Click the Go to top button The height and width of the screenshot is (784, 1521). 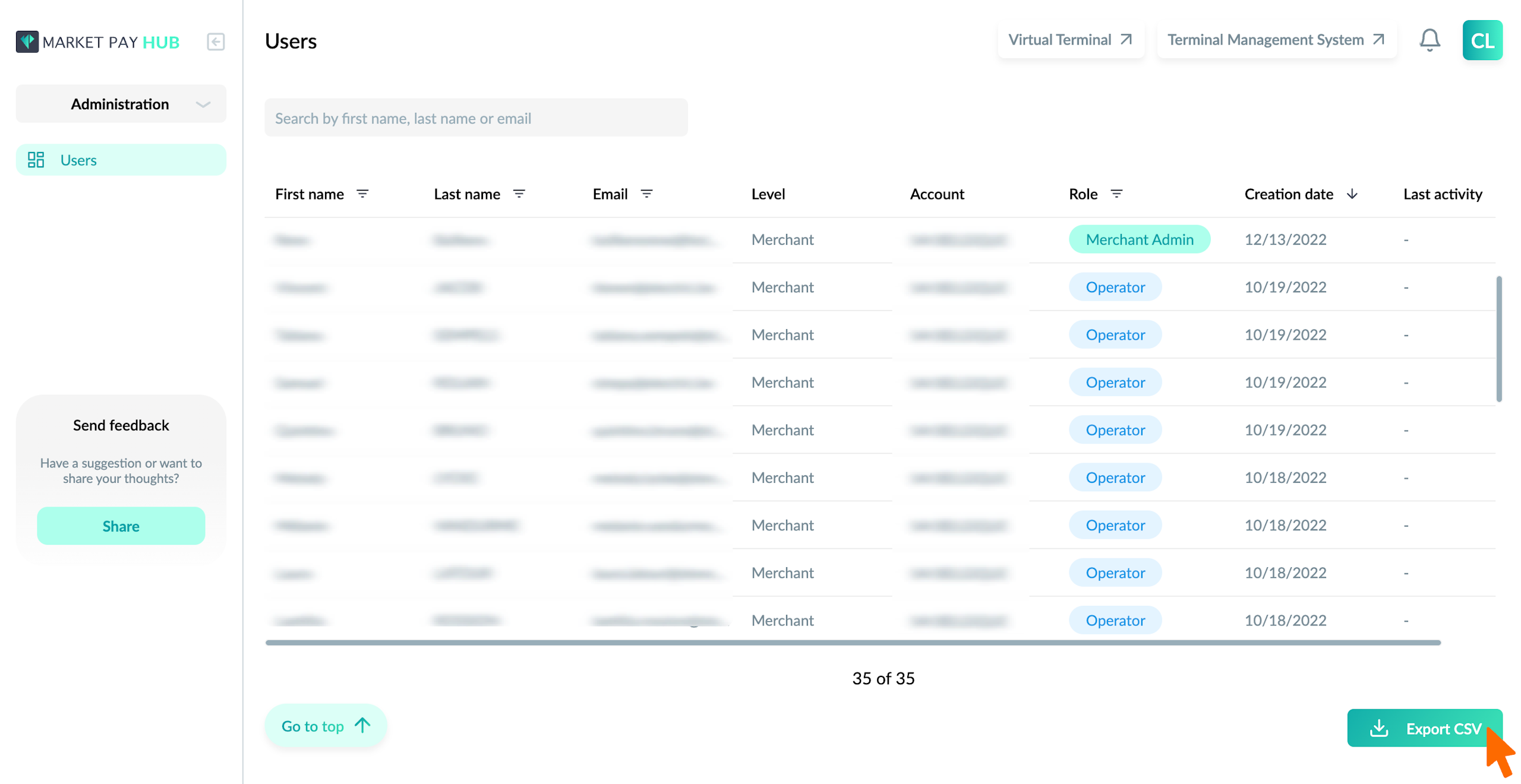(x=326, y=725)
